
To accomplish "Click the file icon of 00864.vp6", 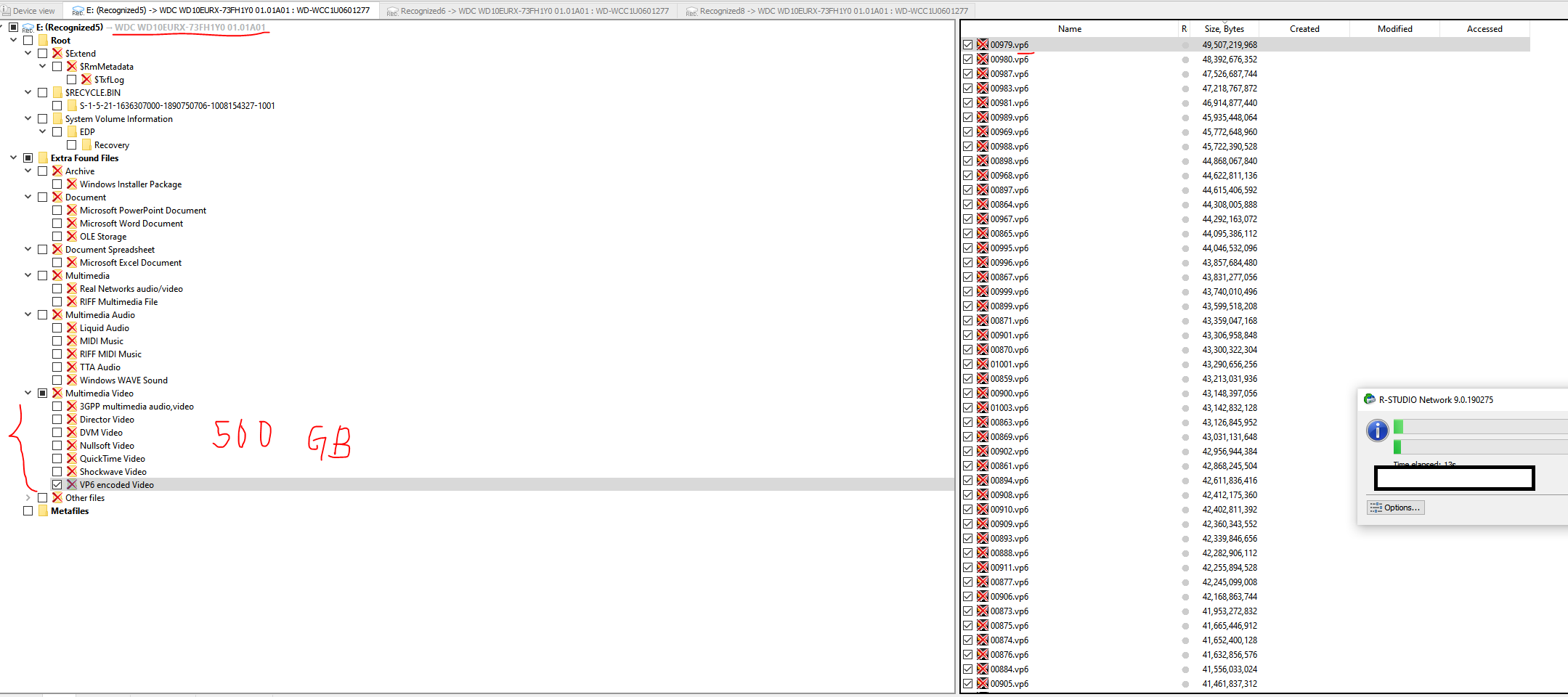I will (983, 204).
